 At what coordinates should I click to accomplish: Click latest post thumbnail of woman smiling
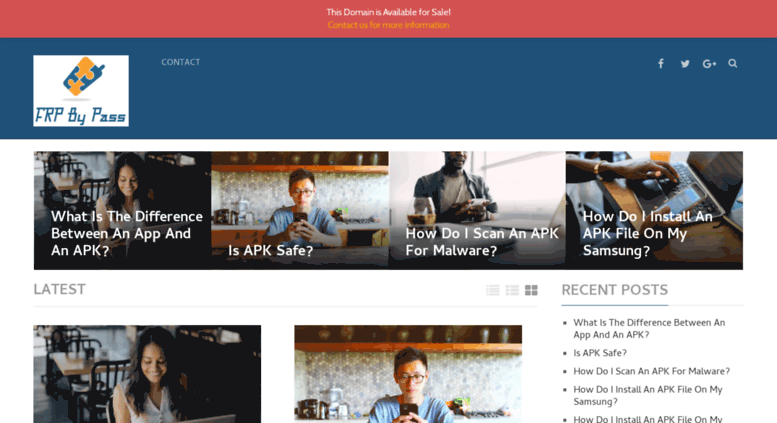click(147, 374)
